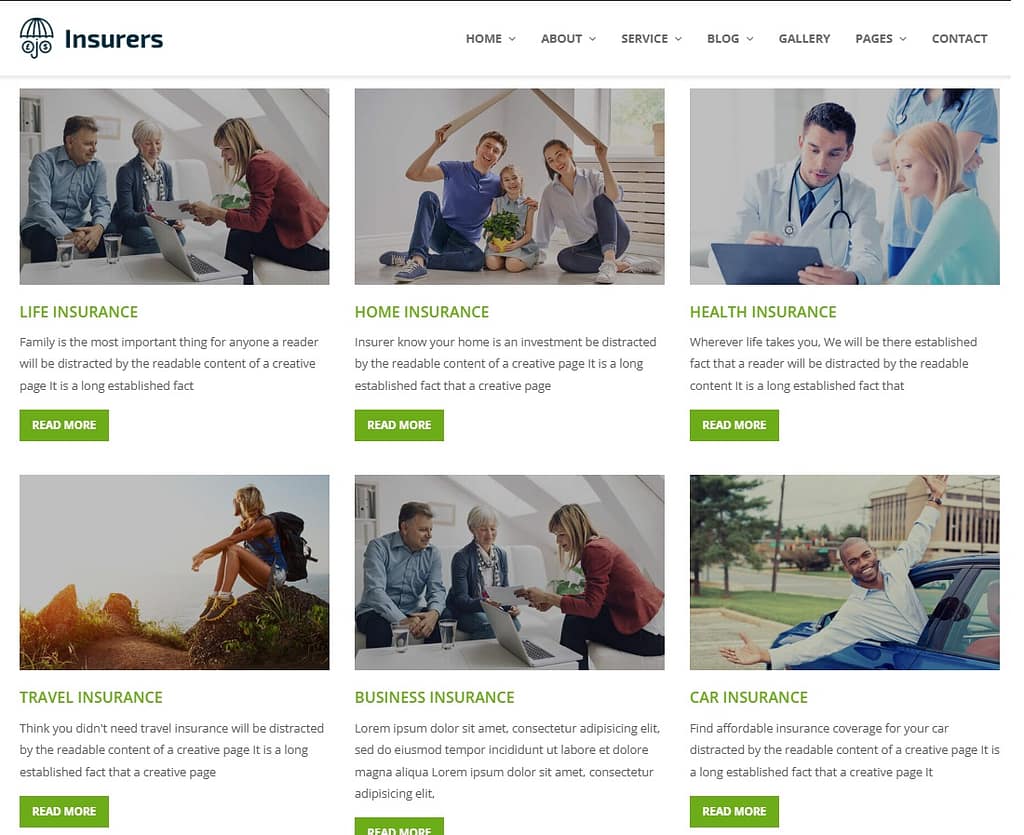Select the doctor with clipboard image
Screen dimensions: 1024x835
point(844,187)
